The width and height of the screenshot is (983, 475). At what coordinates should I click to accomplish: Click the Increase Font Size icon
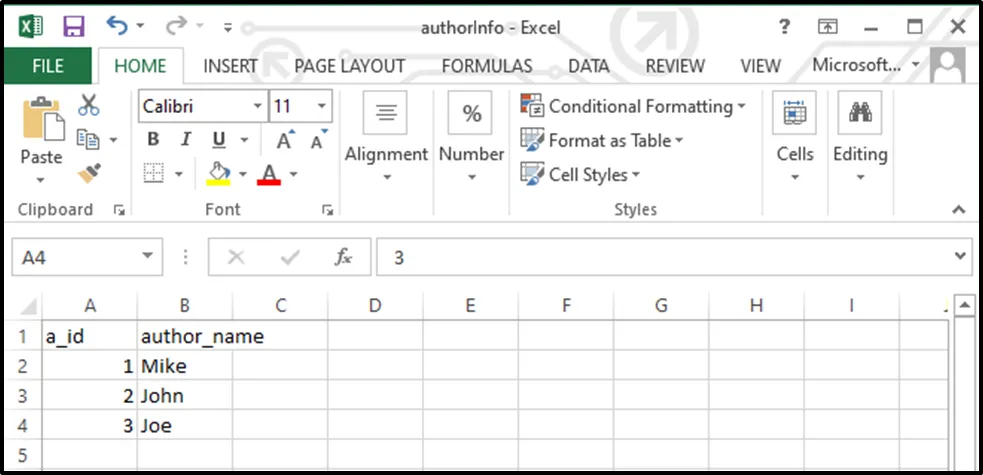pos(285,141)
